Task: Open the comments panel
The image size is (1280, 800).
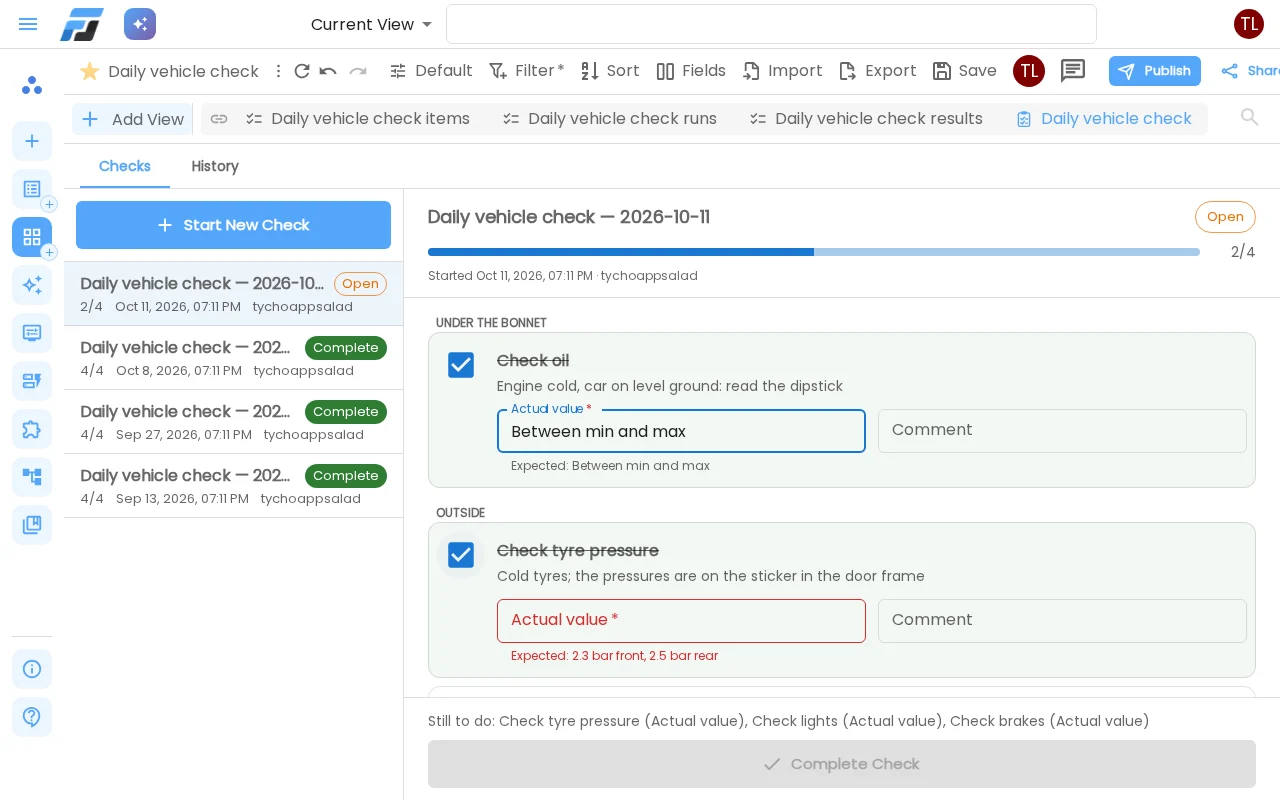Action: [1073, 71]
